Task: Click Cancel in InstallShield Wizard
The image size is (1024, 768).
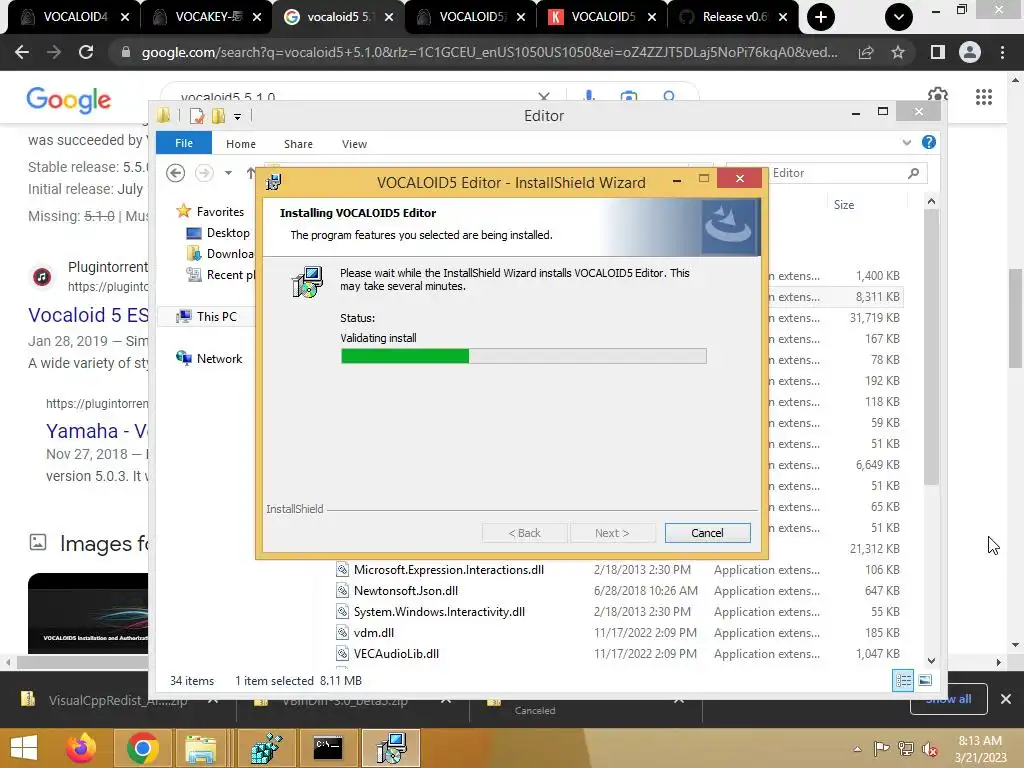Action: 707,533
